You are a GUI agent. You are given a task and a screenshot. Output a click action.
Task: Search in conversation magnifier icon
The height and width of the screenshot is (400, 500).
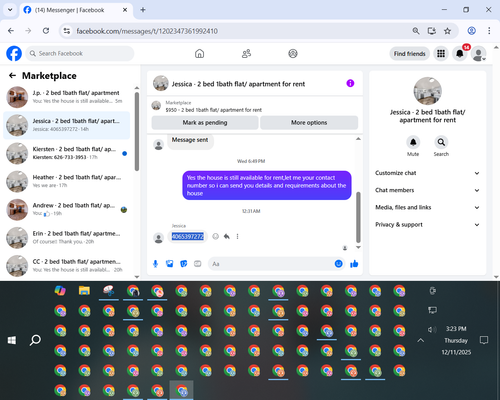click(x=441, y=142)
